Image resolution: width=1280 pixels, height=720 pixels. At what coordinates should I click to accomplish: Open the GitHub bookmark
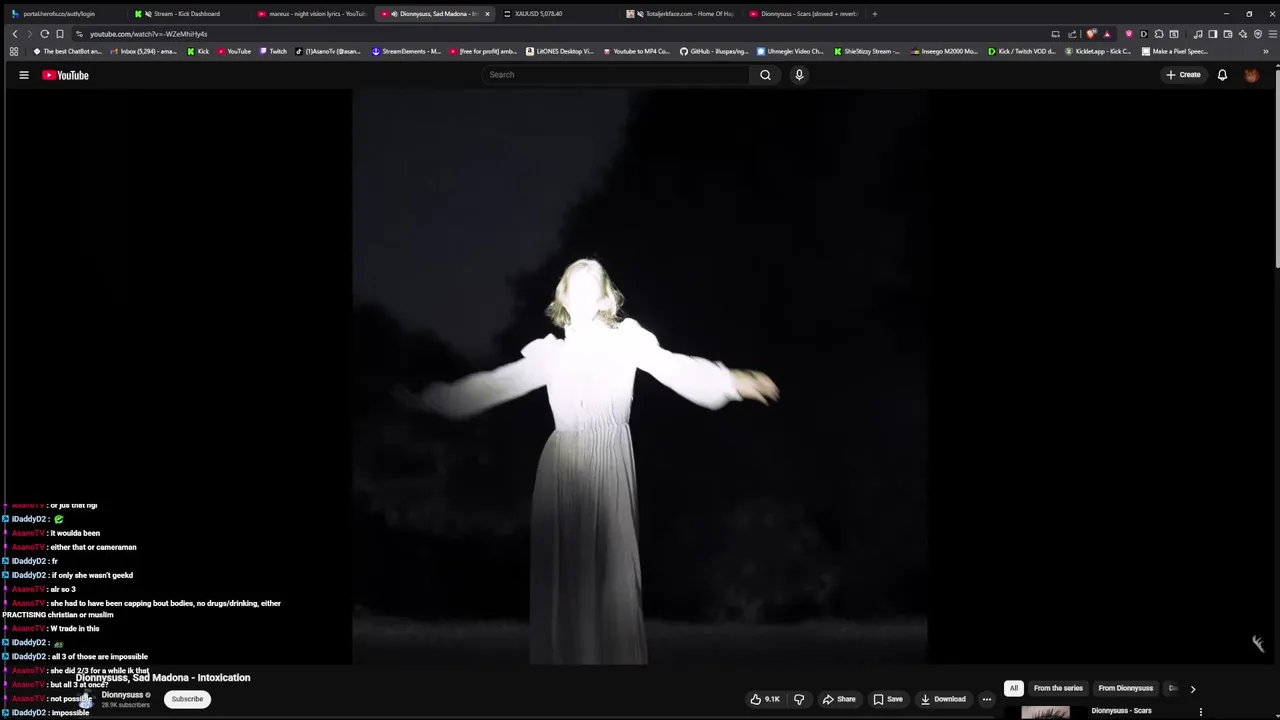(x=714, y=51)
